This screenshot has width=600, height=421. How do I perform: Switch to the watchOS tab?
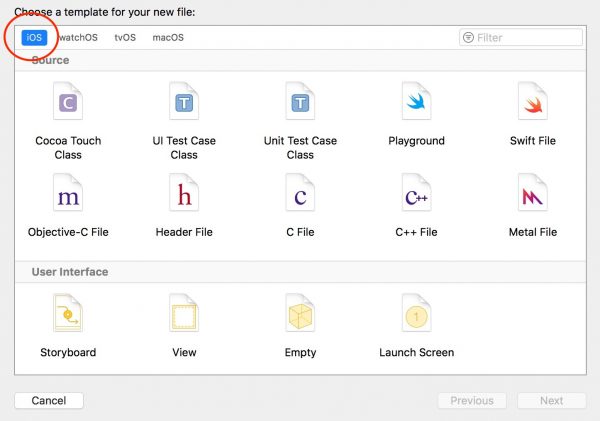[78, 38]
